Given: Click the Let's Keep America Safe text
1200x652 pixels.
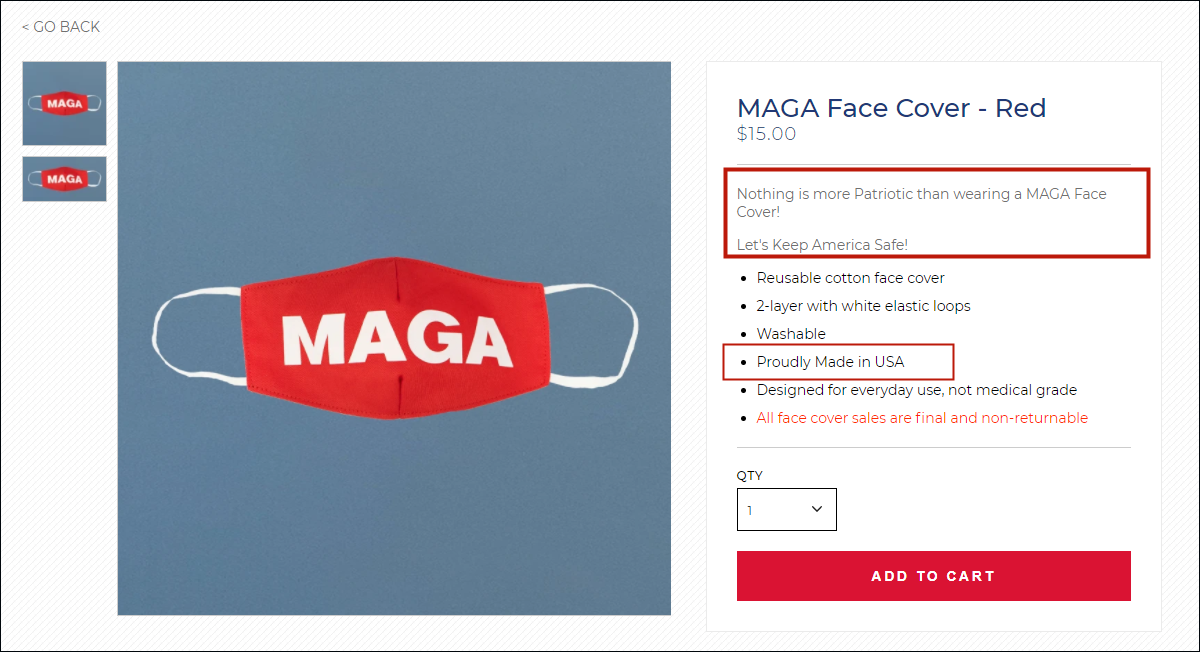Looking at the screenshot, I should (822, 245).
